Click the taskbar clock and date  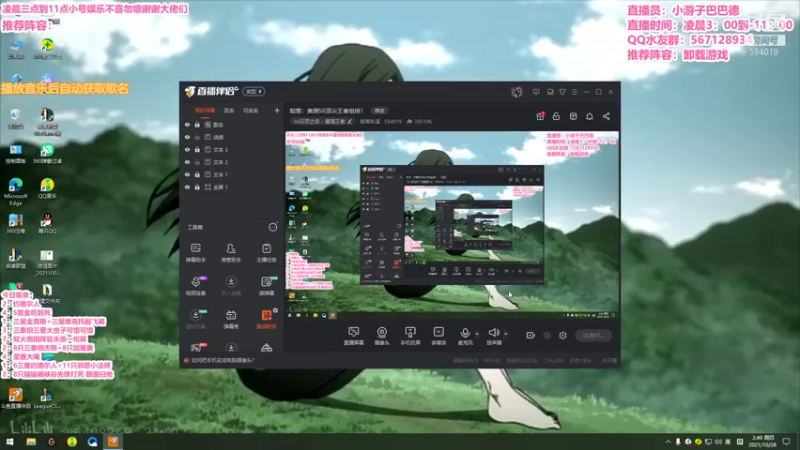763,442
